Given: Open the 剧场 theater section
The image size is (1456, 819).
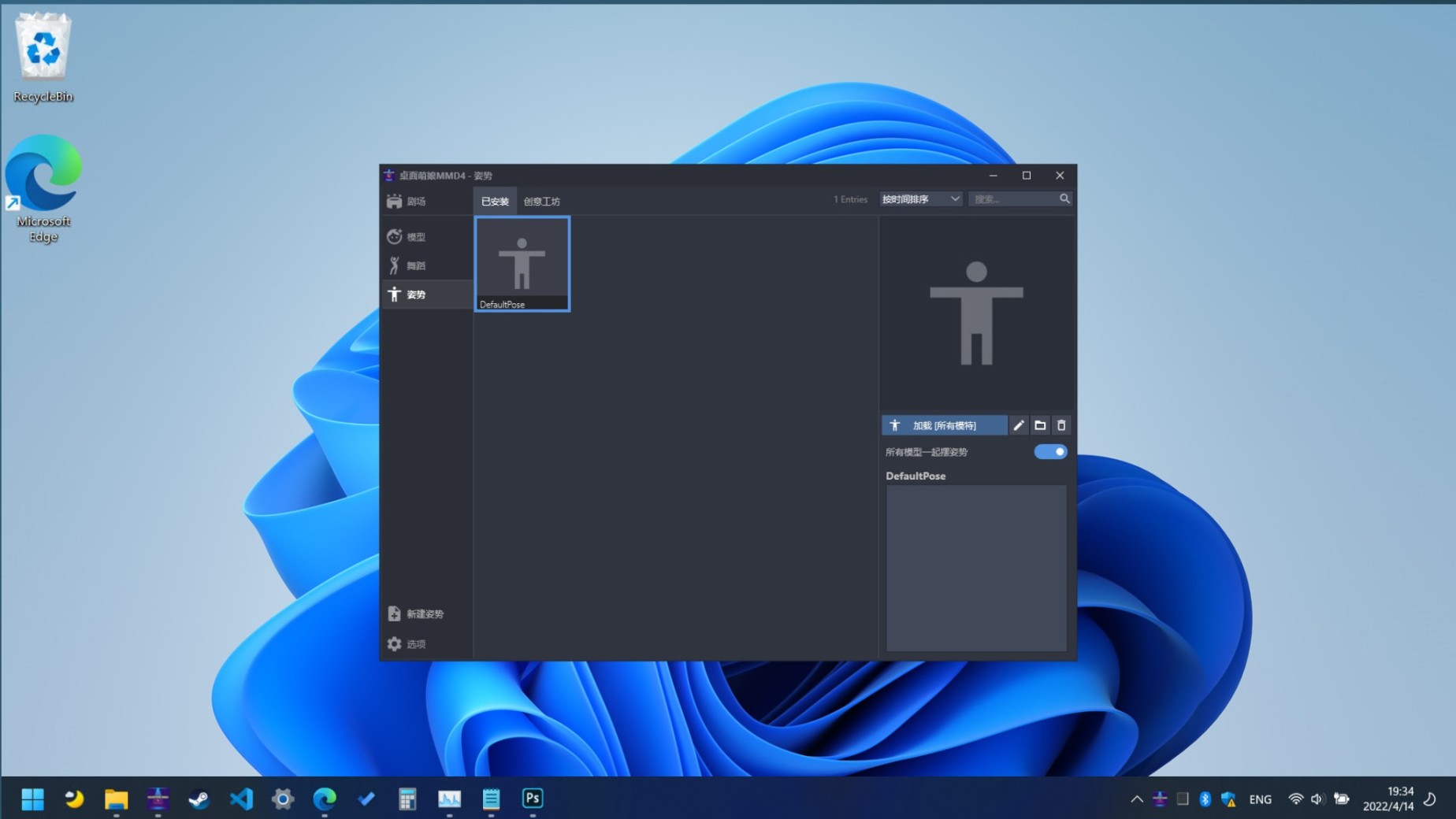Looking at the screenshot, I should 426,202.
